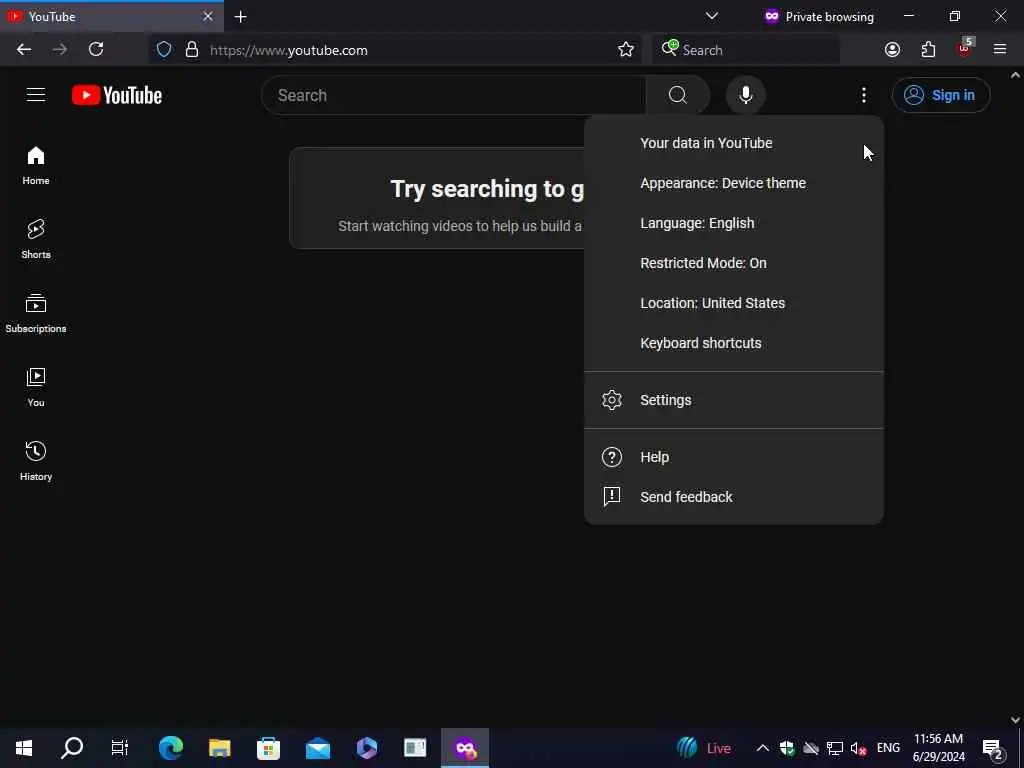Open the Mail app from taskbar
The height and width of the screenshot is (768, 1024).
(x=318, y=748)
